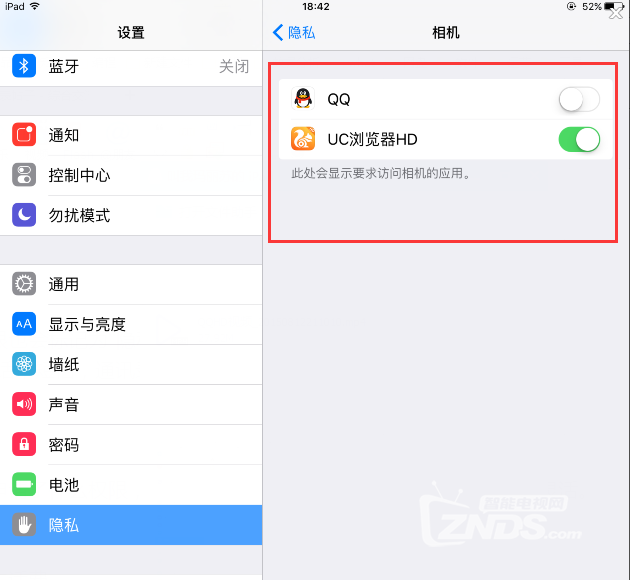This screenshot has height=580, width=630.
Task: Go back with the 隐私 chevron
Action: coord(294,33)
